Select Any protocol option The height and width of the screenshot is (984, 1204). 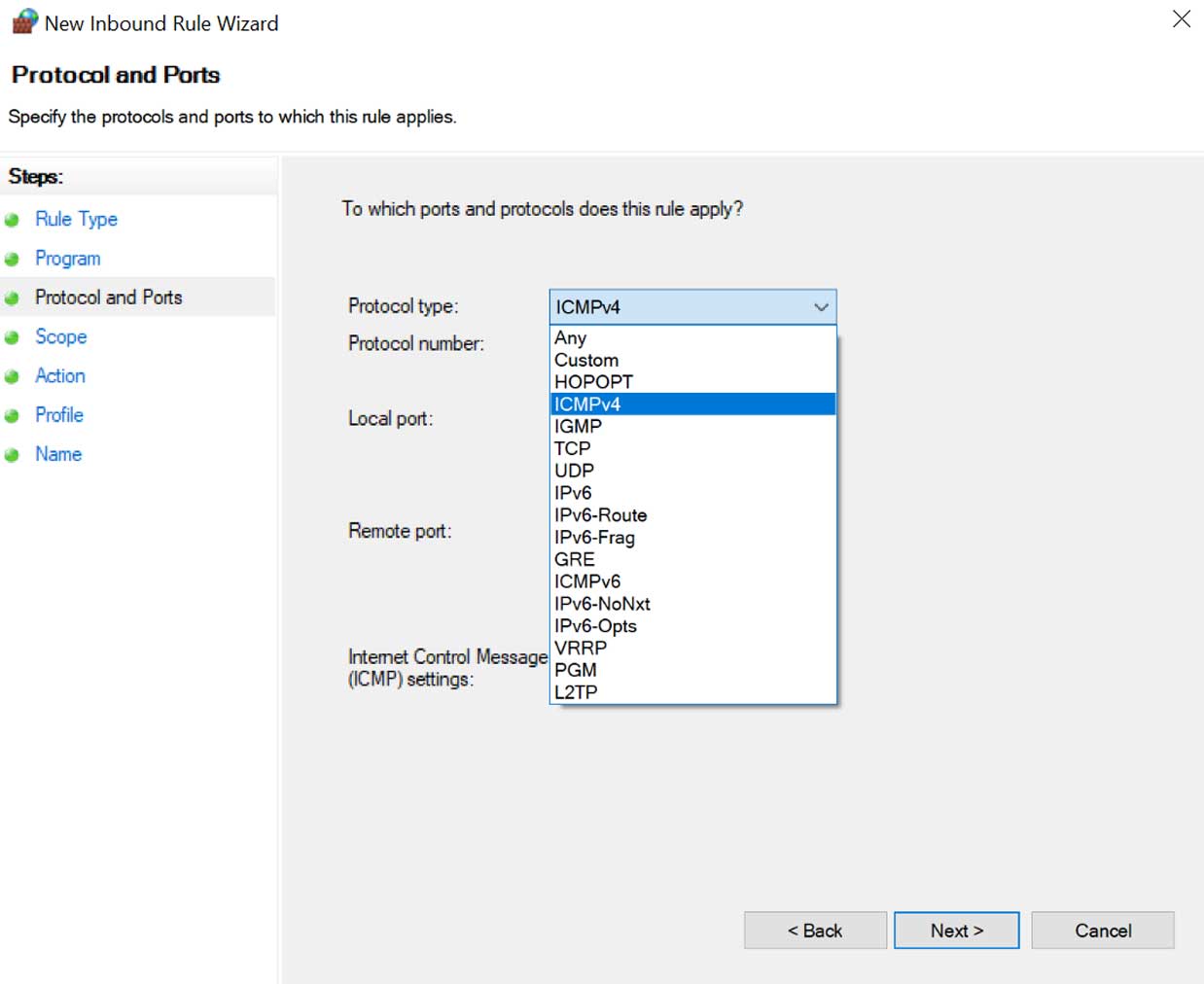click(571, 338)
